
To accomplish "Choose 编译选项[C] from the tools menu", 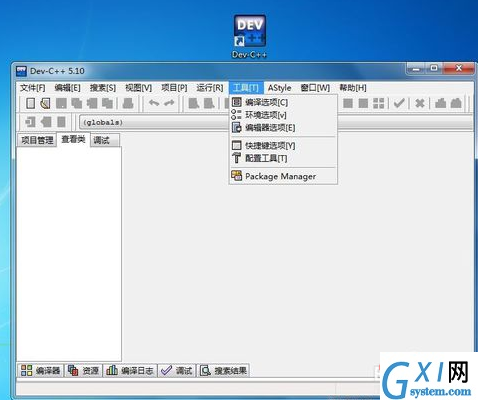I will [x=283, y=102].
